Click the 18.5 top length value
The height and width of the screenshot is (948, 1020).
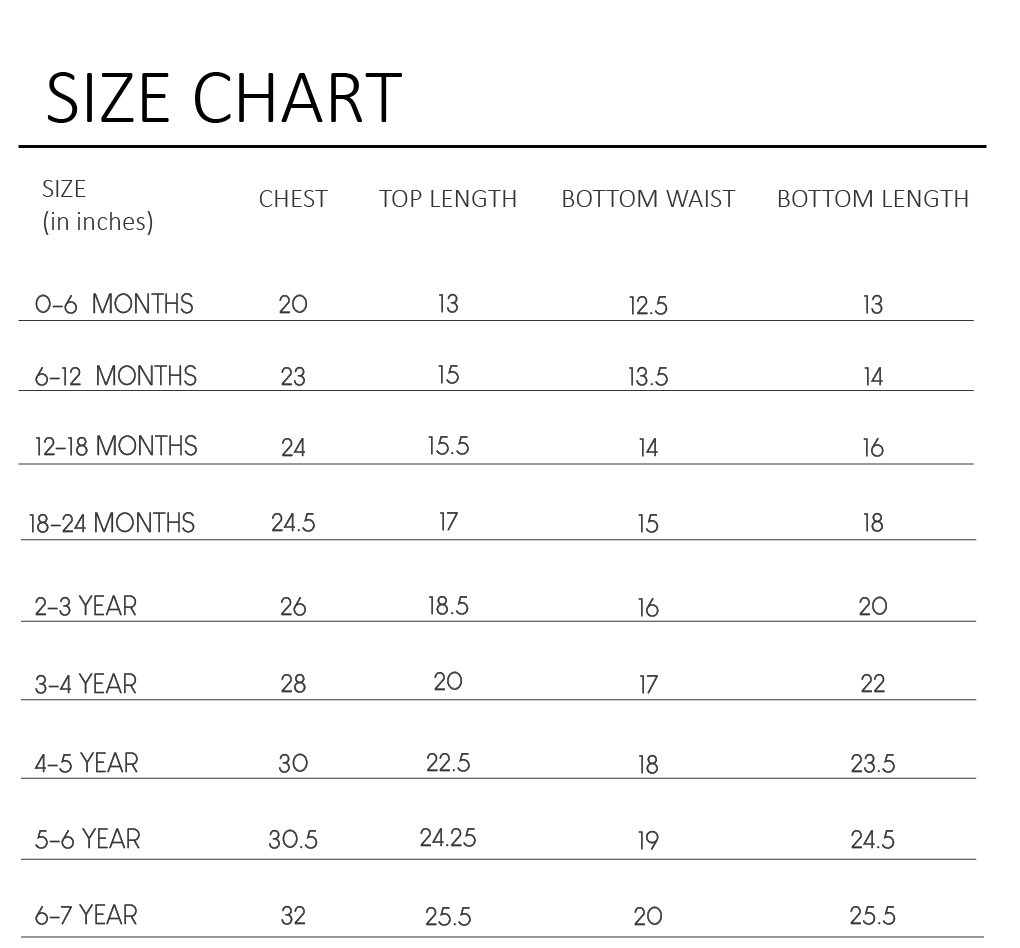pyautogui.click(x=448, y=605)
